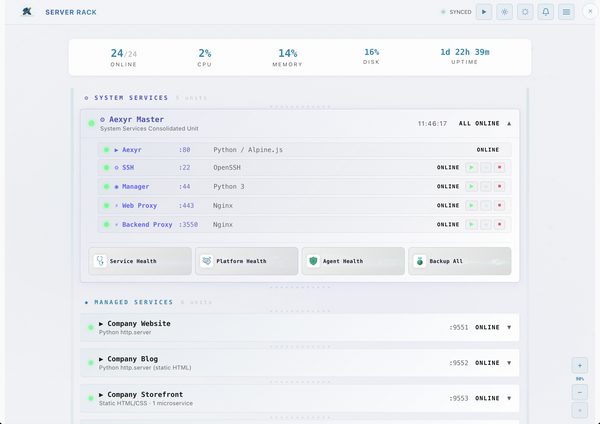Click the 11:46:17 timestamp
The height and width of the screenshot is (424, 600).
point(432,124)
